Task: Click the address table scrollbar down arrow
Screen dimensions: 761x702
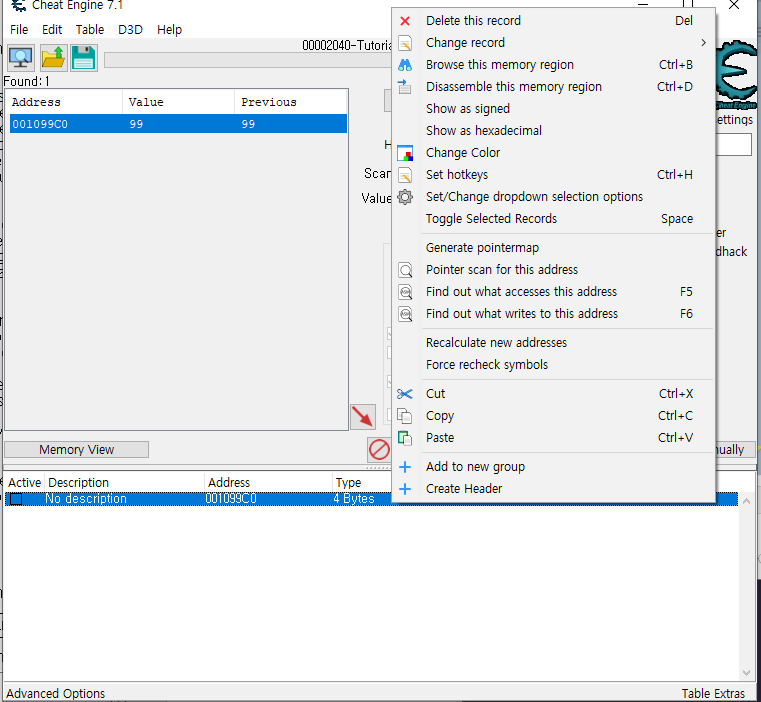Action: [746, 672]
